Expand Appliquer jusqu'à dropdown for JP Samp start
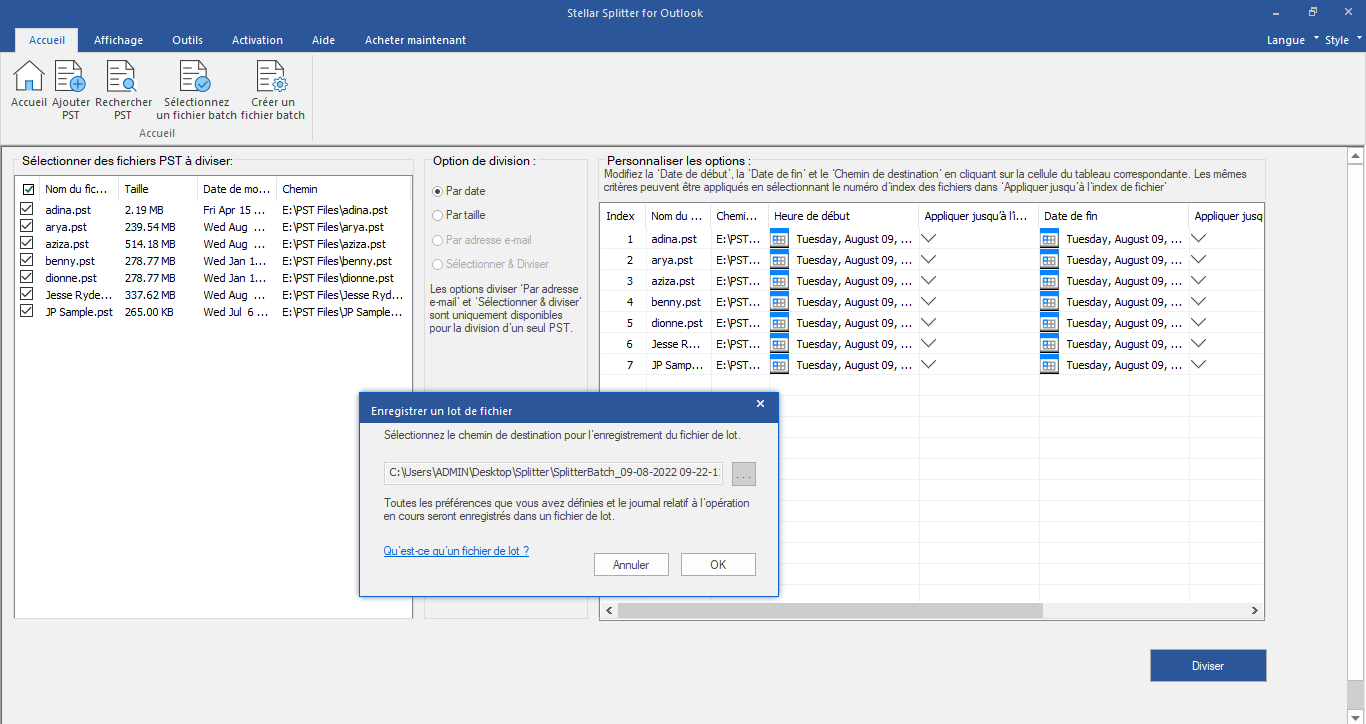This screenshot has width=1366, height=724. pos(929,365)
